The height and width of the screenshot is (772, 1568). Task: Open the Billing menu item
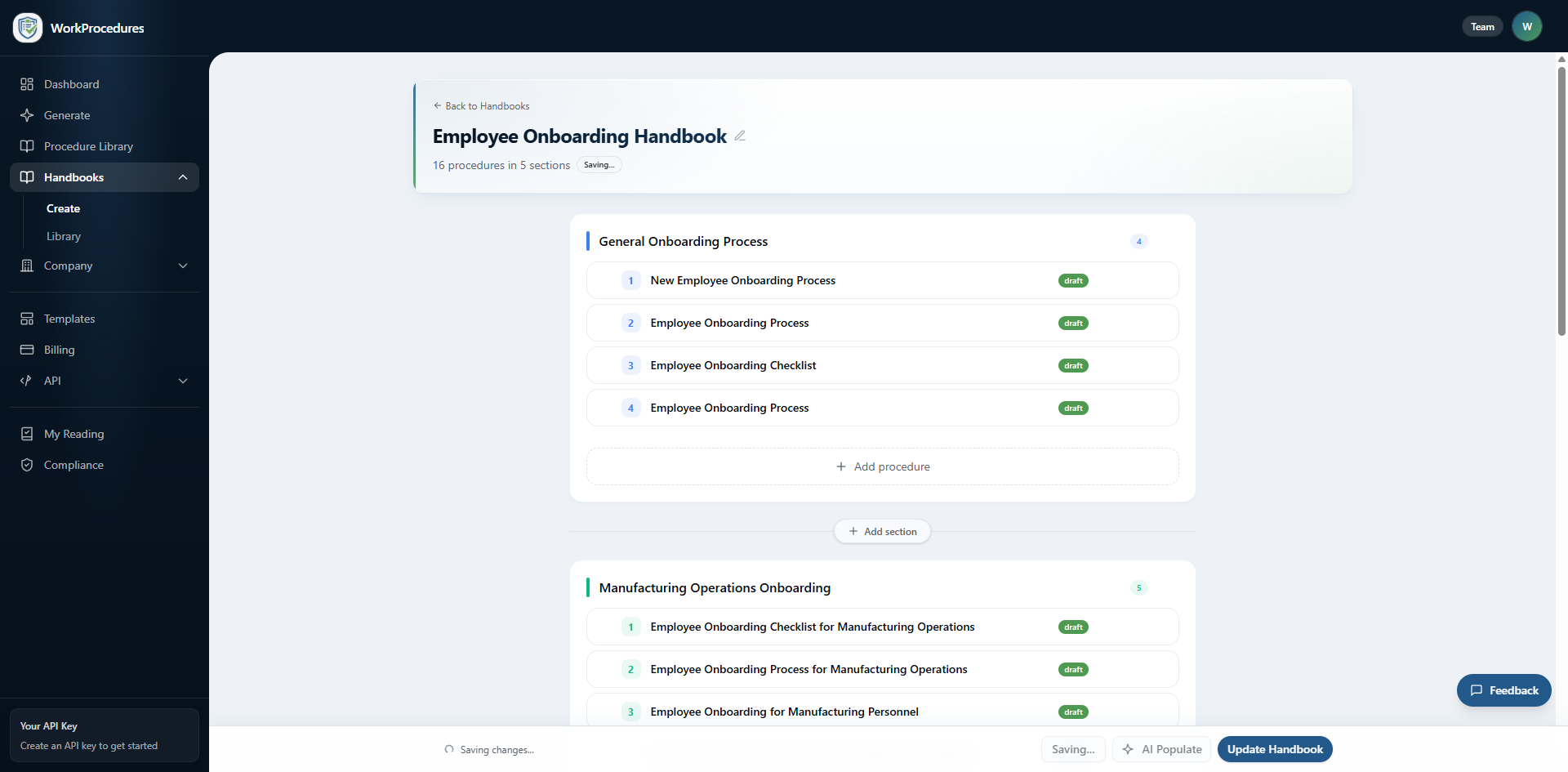point(105,350)
